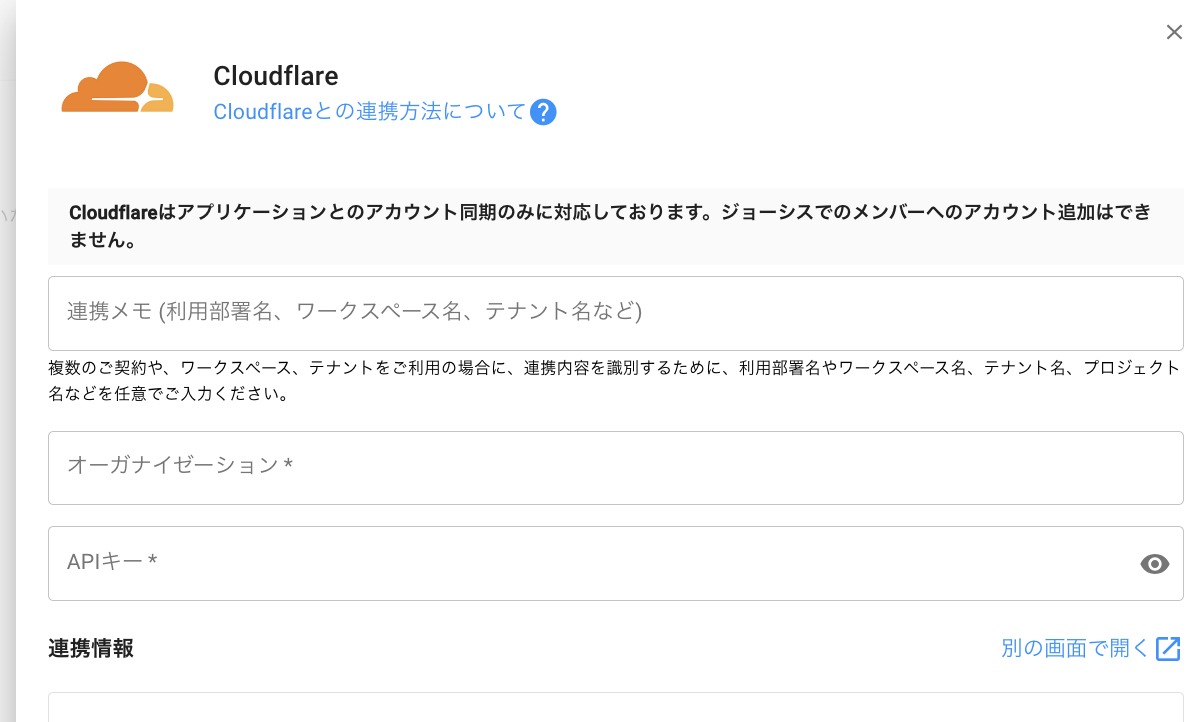Click the 連携情報 section heading
Image resolution: width=1204 pixels, height=722 pixels.
[91, 648]
